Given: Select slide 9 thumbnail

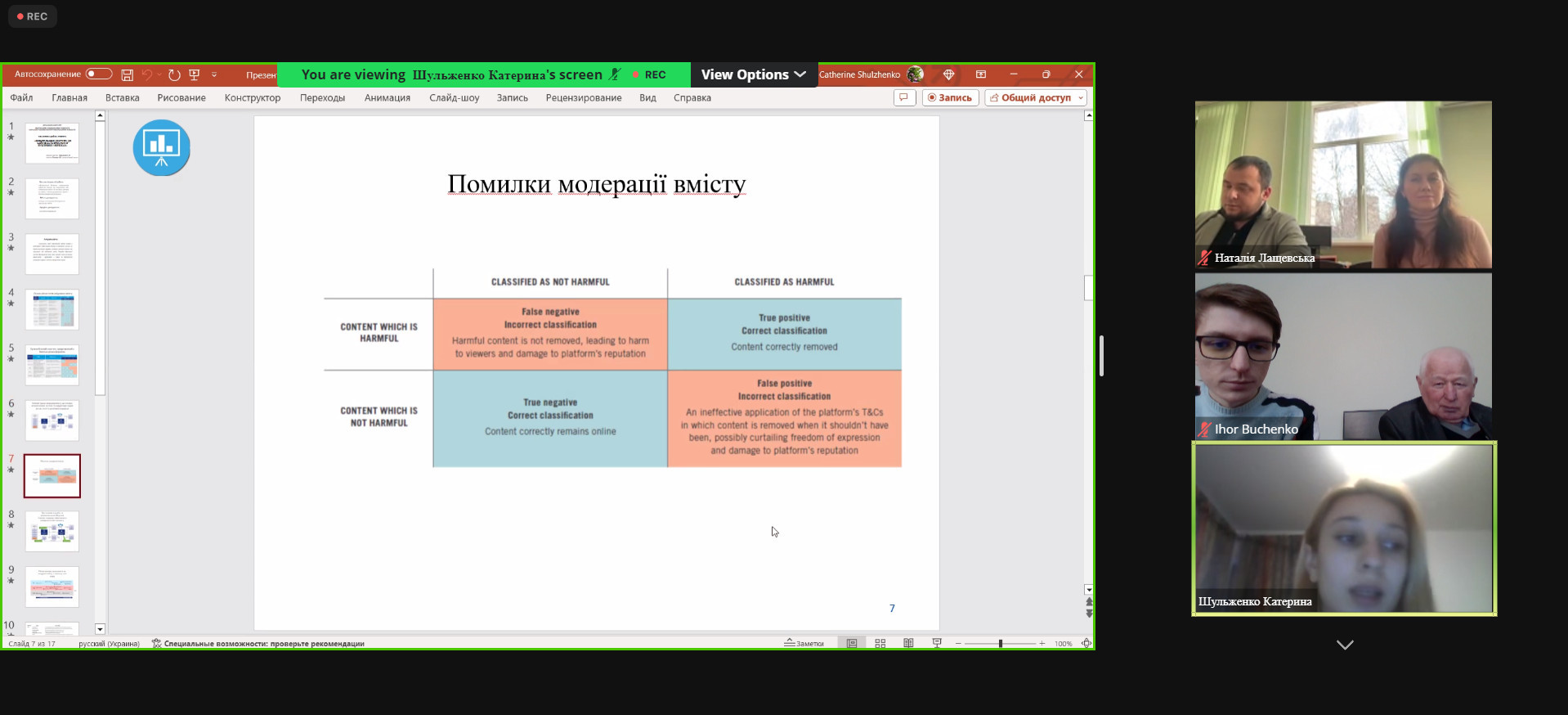Looking at the screenshot, I should 52,587.
